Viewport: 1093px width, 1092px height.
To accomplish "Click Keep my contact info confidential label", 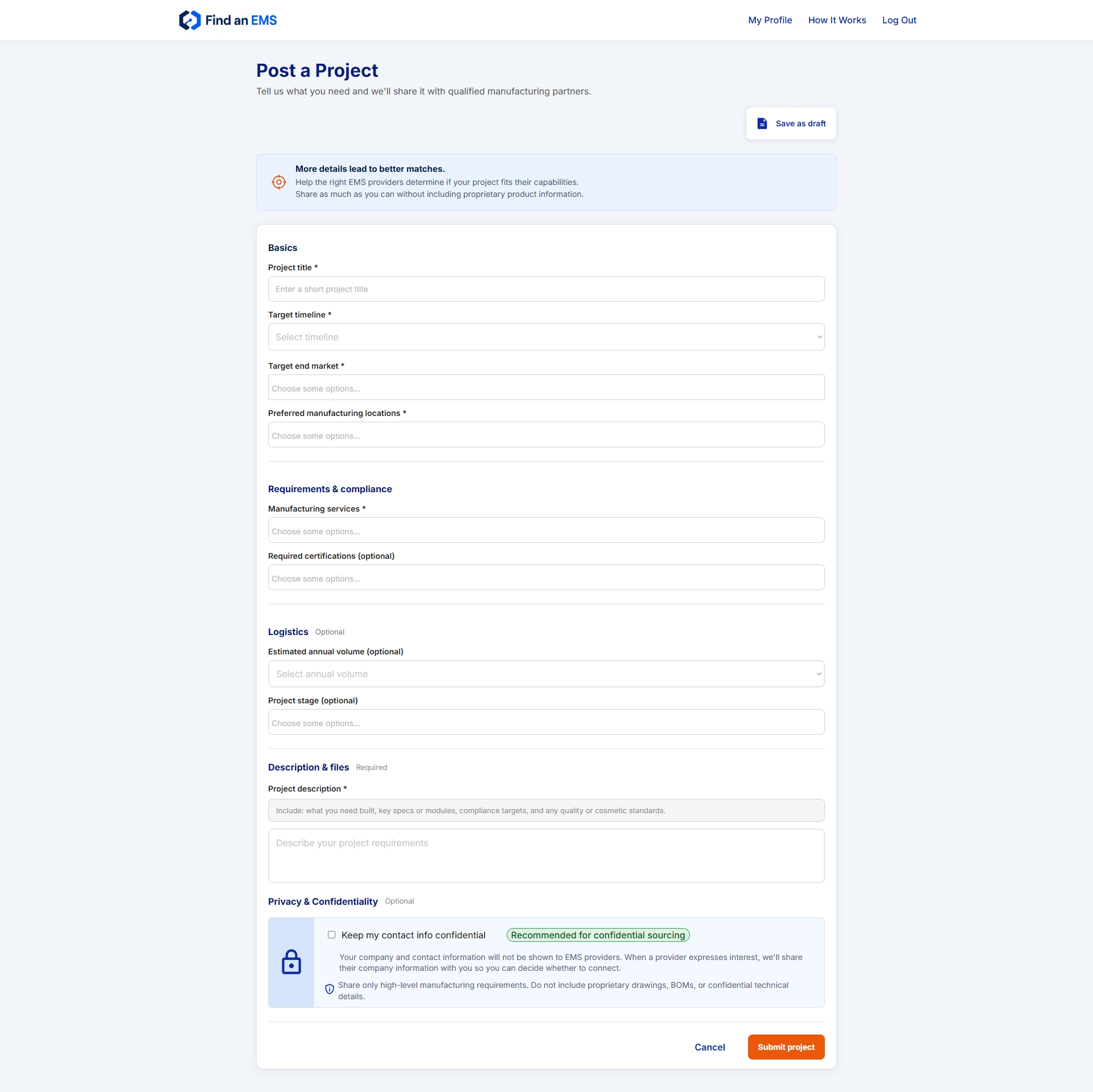I will 413,935.
